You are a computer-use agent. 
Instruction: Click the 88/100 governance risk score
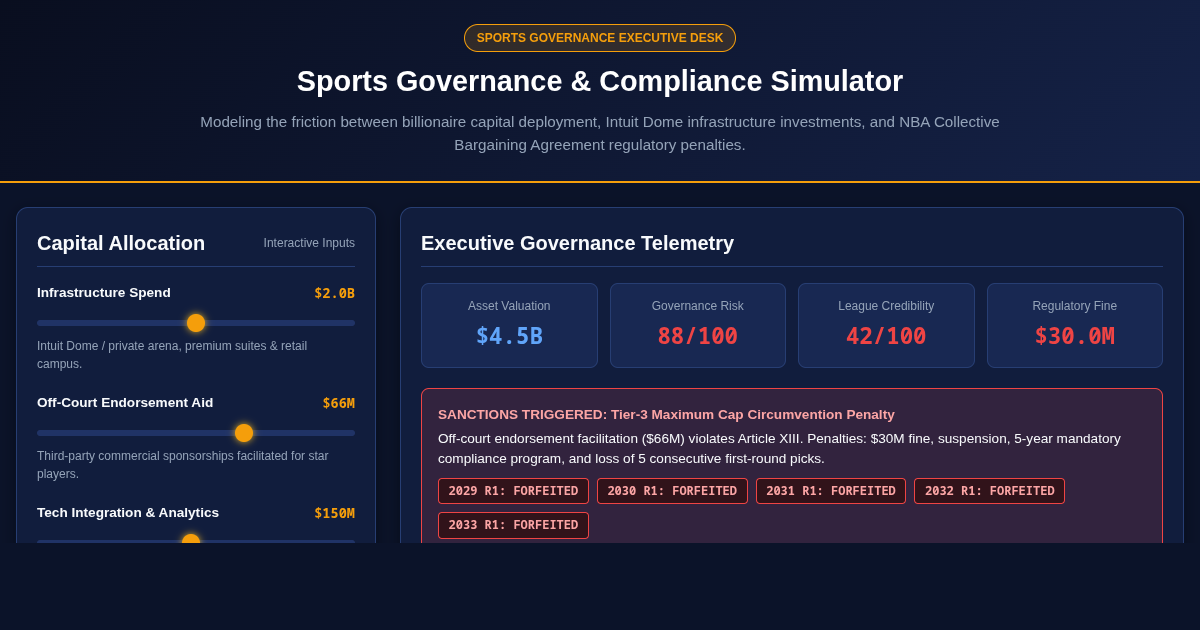[x=698, y=337]
